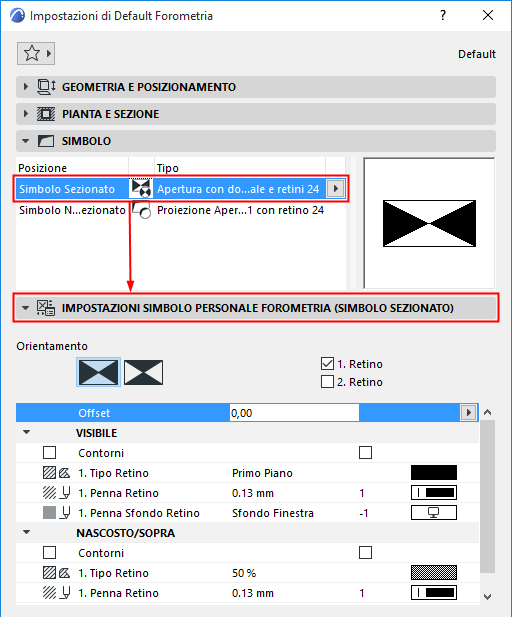Image resolution: width=512 pixels, height=617 pixels.
Task: Collapse the Simbolo panel
Action: tap(26, 141)
